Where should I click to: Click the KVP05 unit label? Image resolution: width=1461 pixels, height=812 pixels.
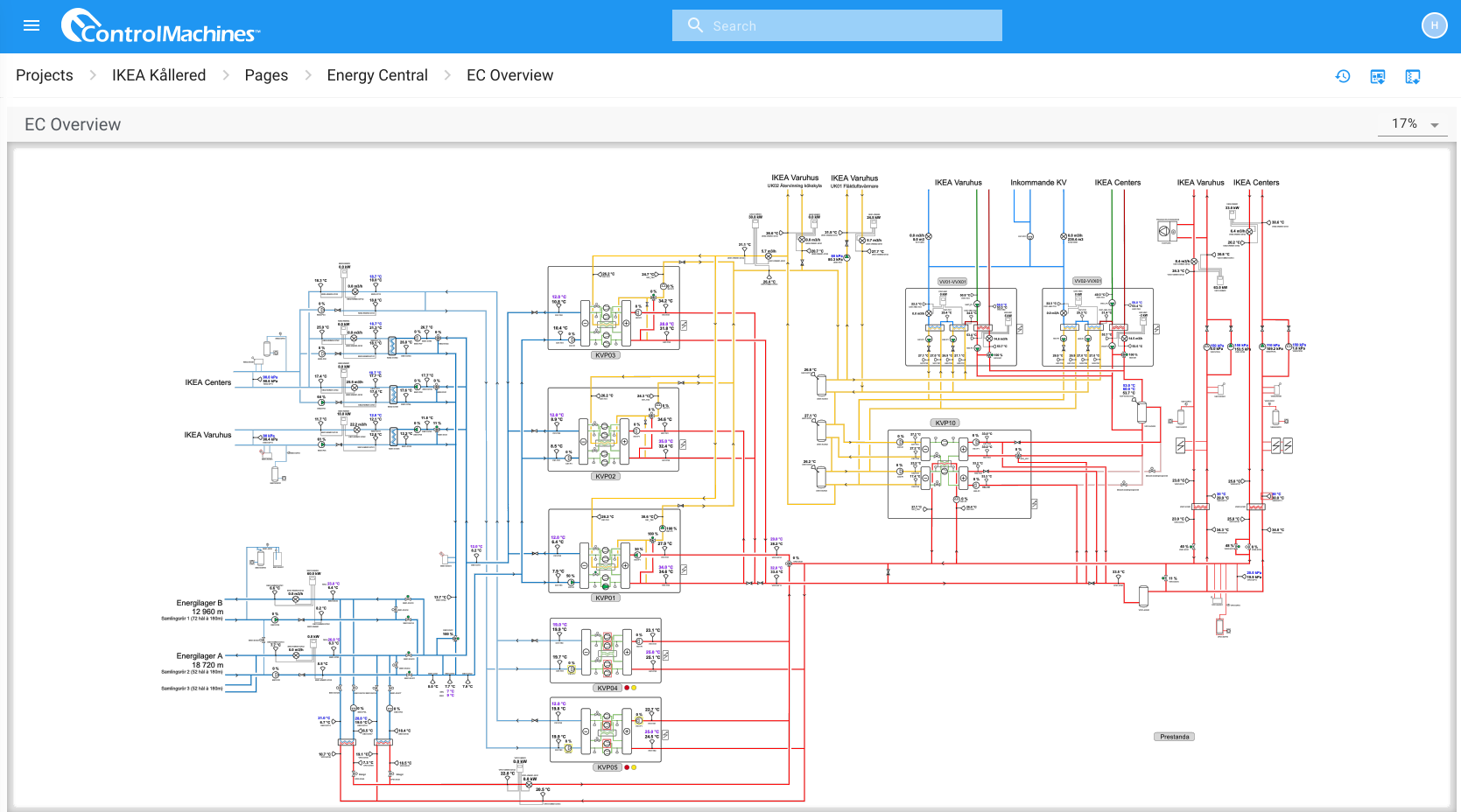pos(608,767)
